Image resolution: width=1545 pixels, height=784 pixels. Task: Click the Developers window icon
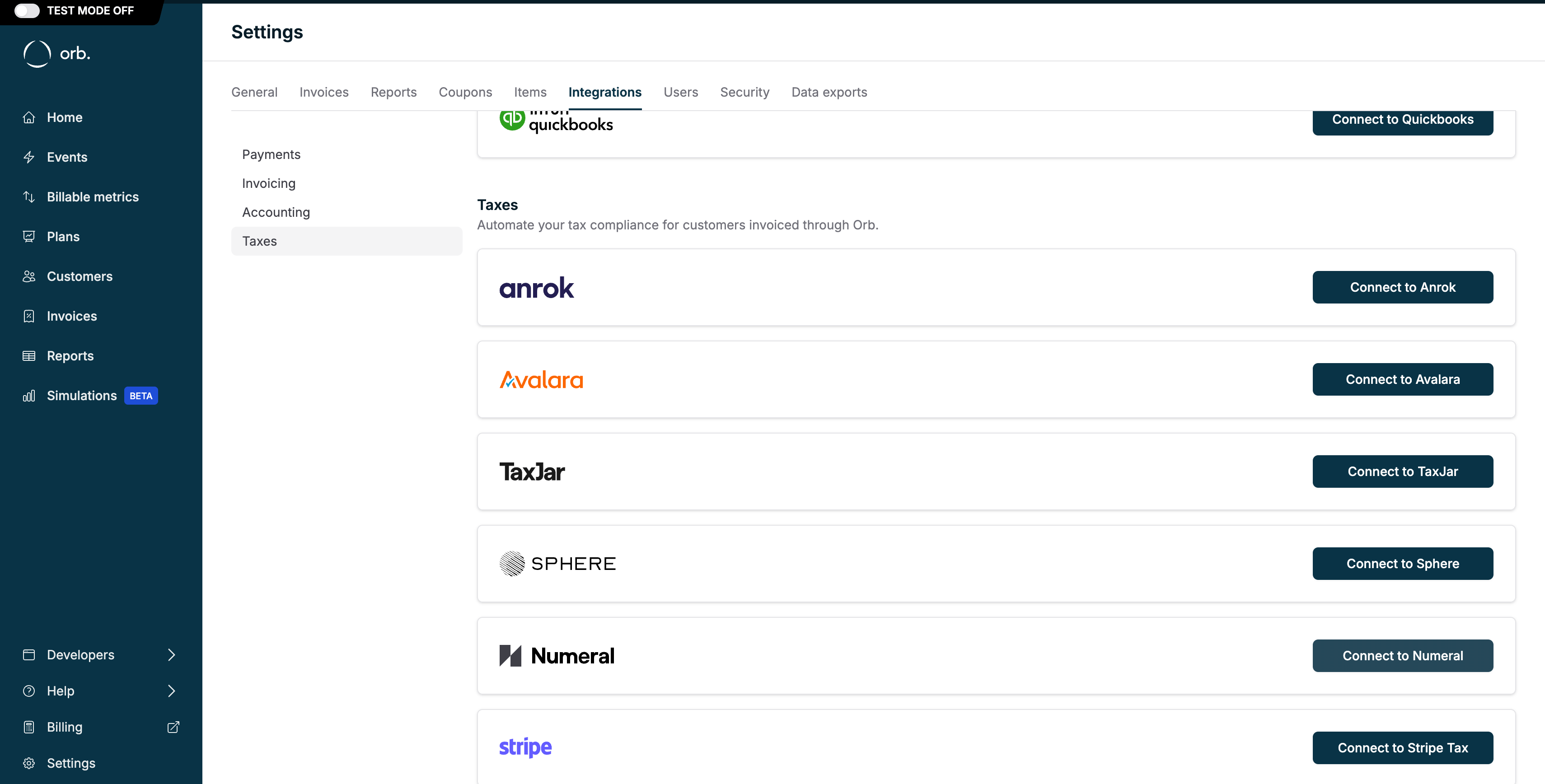[29, 654]
